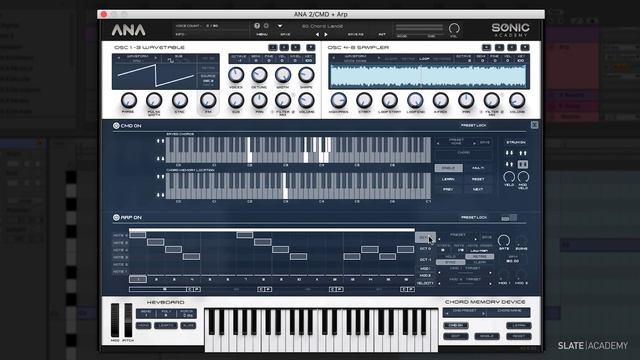Image resolution: width=640 pixels, height=360 pixels.
Task: Click the Reset button in CMD panel
Action: click(x=478, y=179)
